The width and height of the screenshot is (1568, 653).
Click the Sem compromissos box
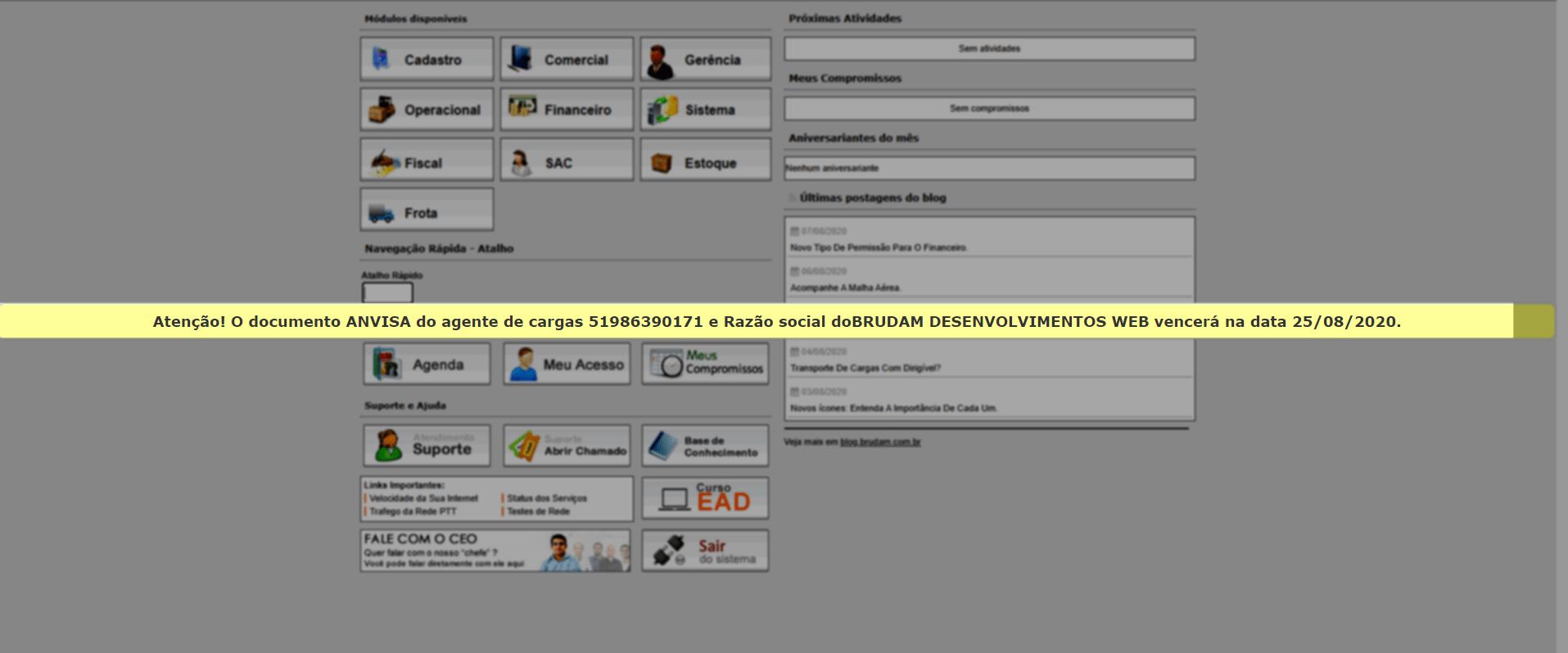coord(989,108)
